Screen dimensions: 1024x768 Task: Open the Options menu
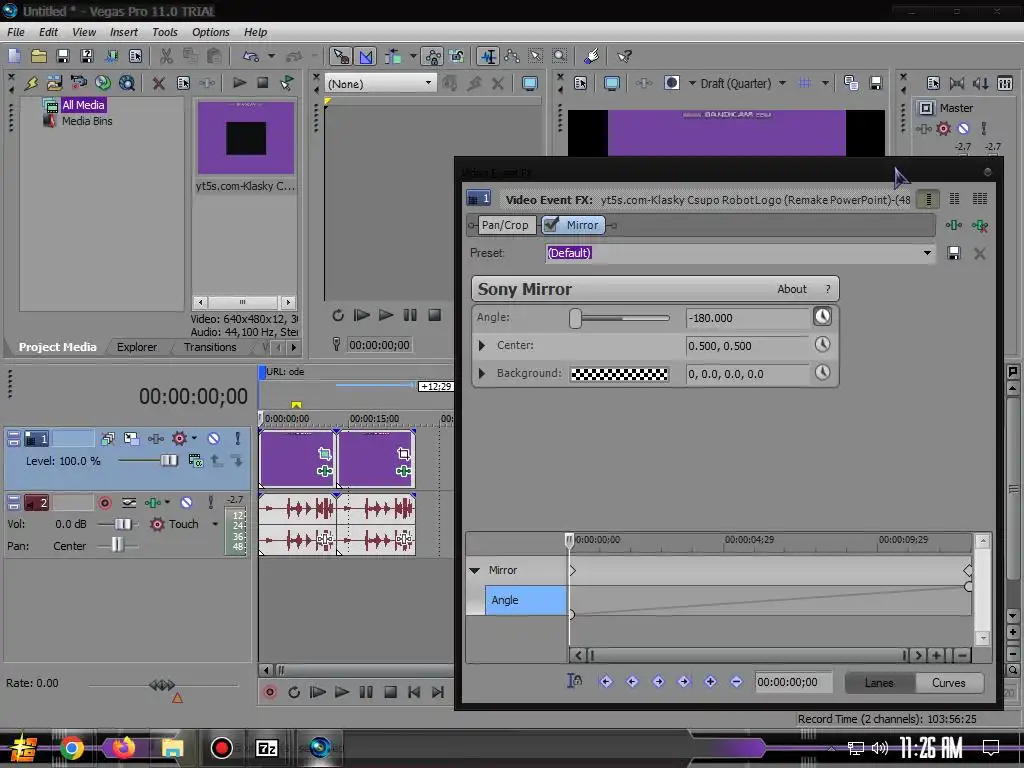point(210,32)
